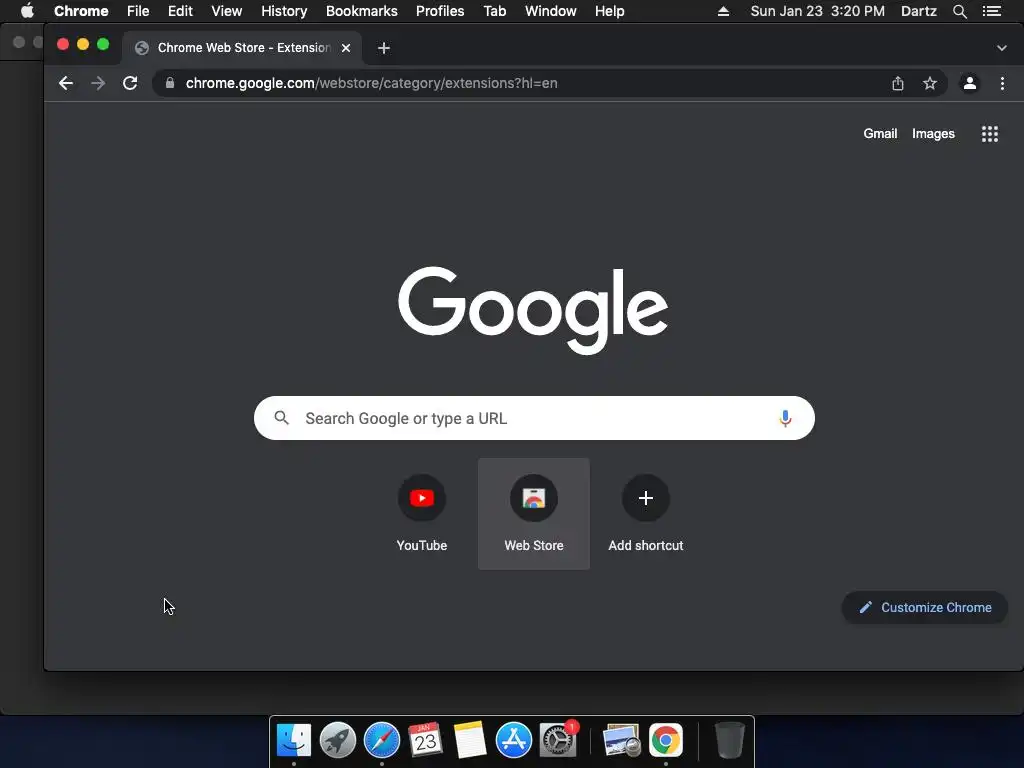Click the globe favicon on the tab
This screenshot has height=768, width=1024.
[142, 48]
